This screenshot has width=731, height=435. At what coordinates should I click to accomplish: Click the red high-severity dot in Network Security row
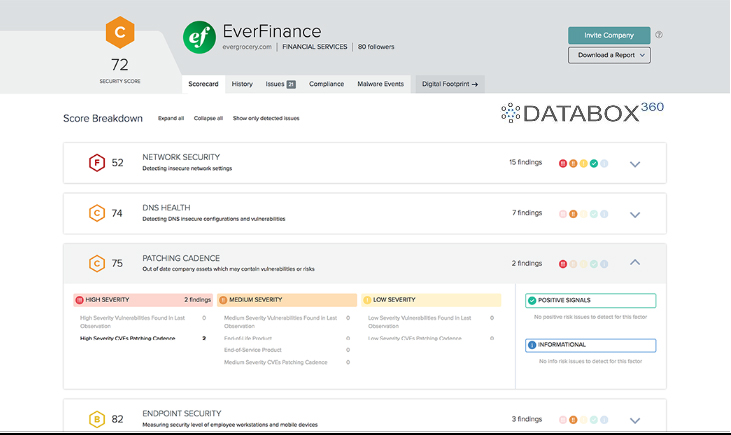point(563,163)
